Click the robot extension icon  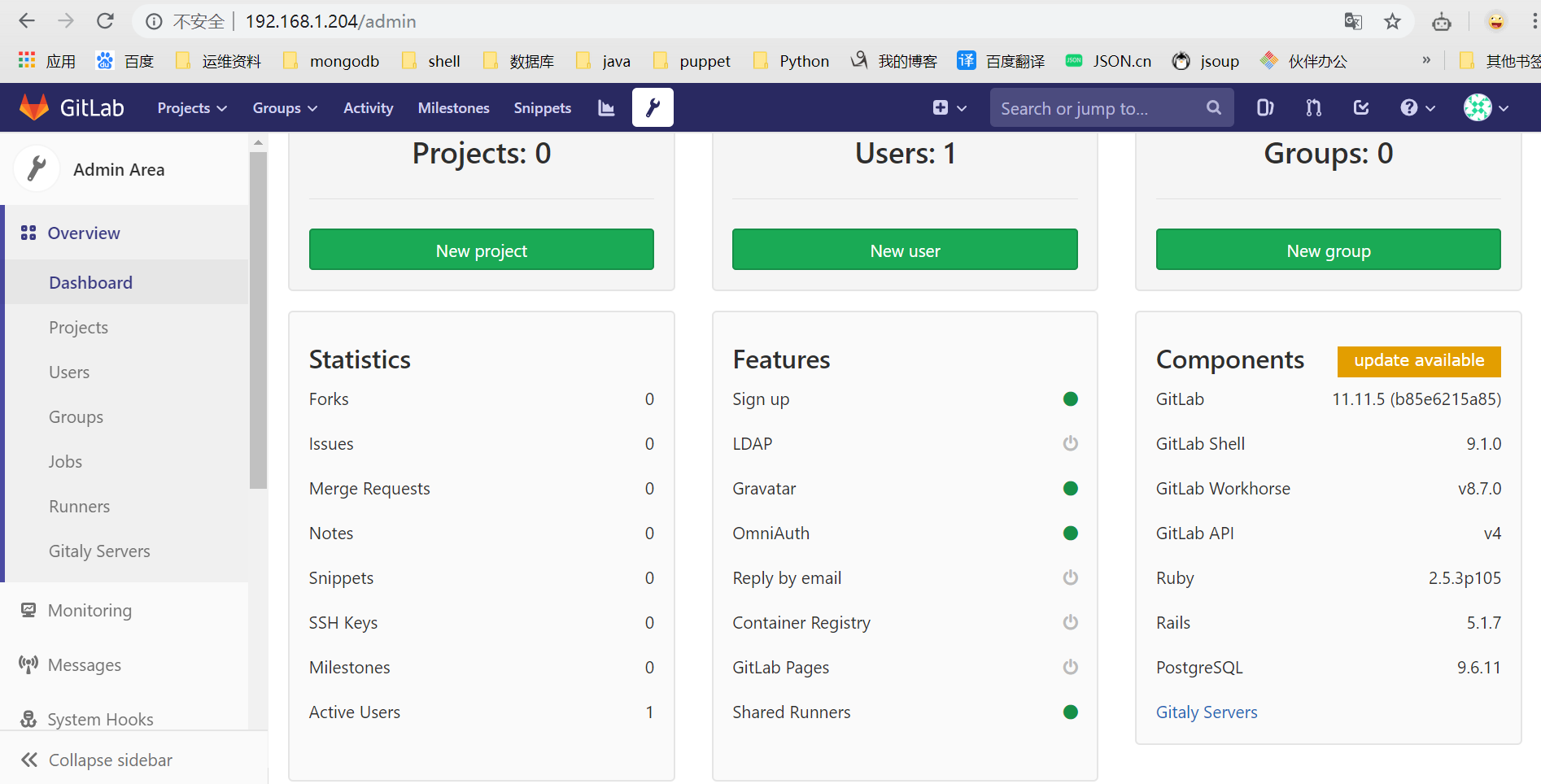tap(1442, 21)
